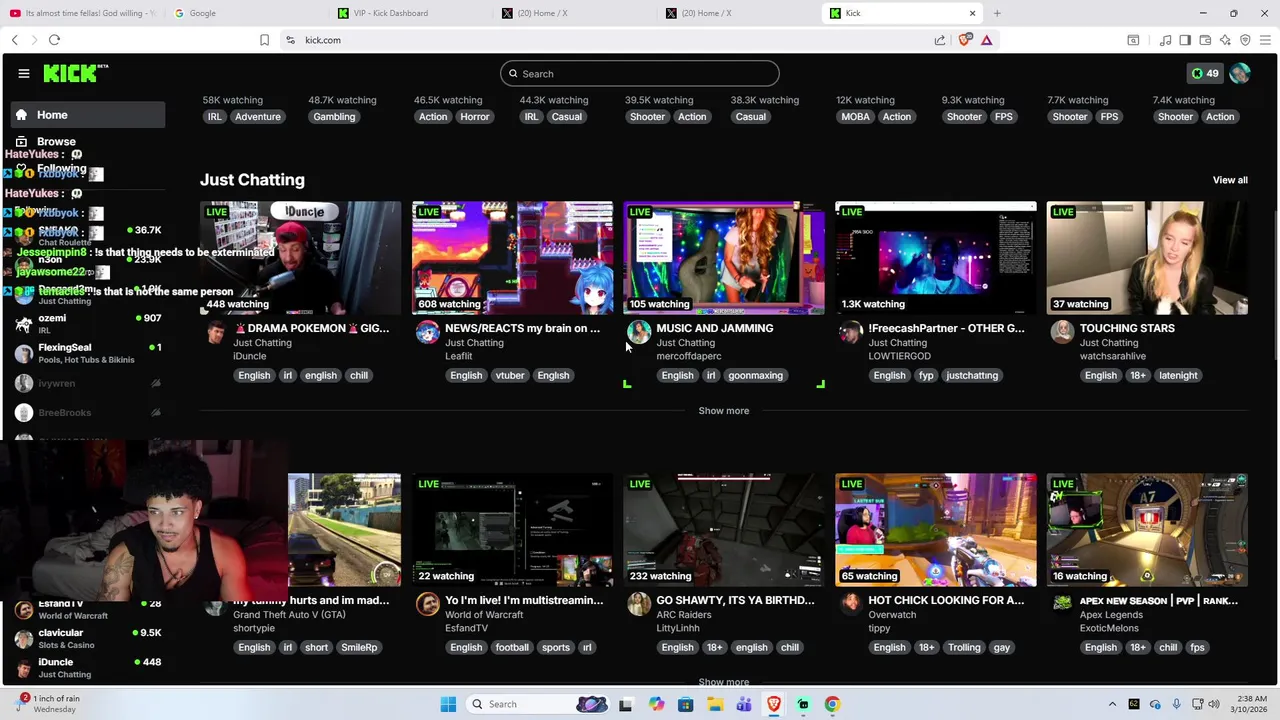Click the justchatting tag under LOWTIERGOD
Screen dimensions: 1280x720
pyautogui.click(x=972, y=375)
